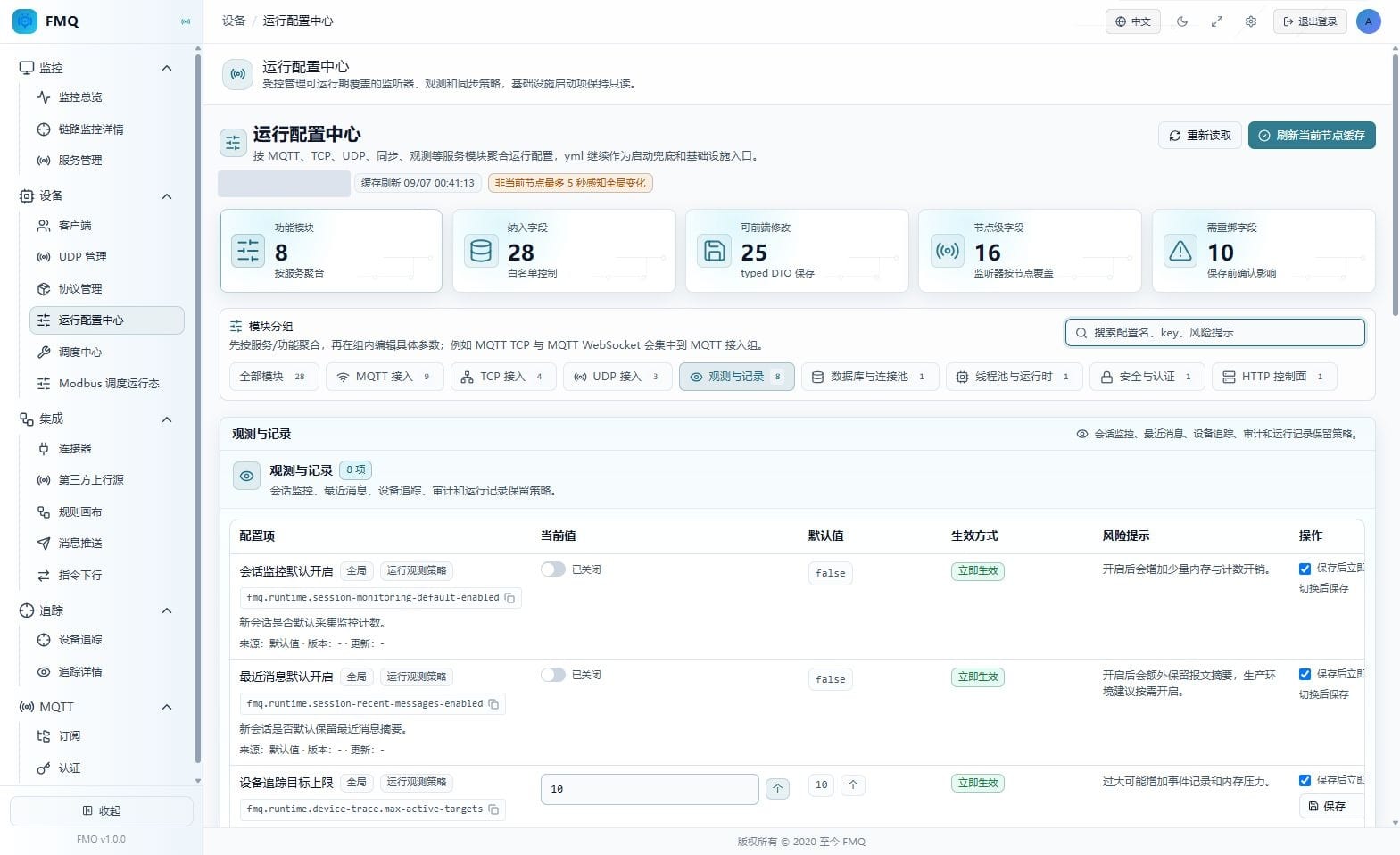1400x855 pixels.
Task: Select the TCP 接入 module tab
Action: [503, 377]
